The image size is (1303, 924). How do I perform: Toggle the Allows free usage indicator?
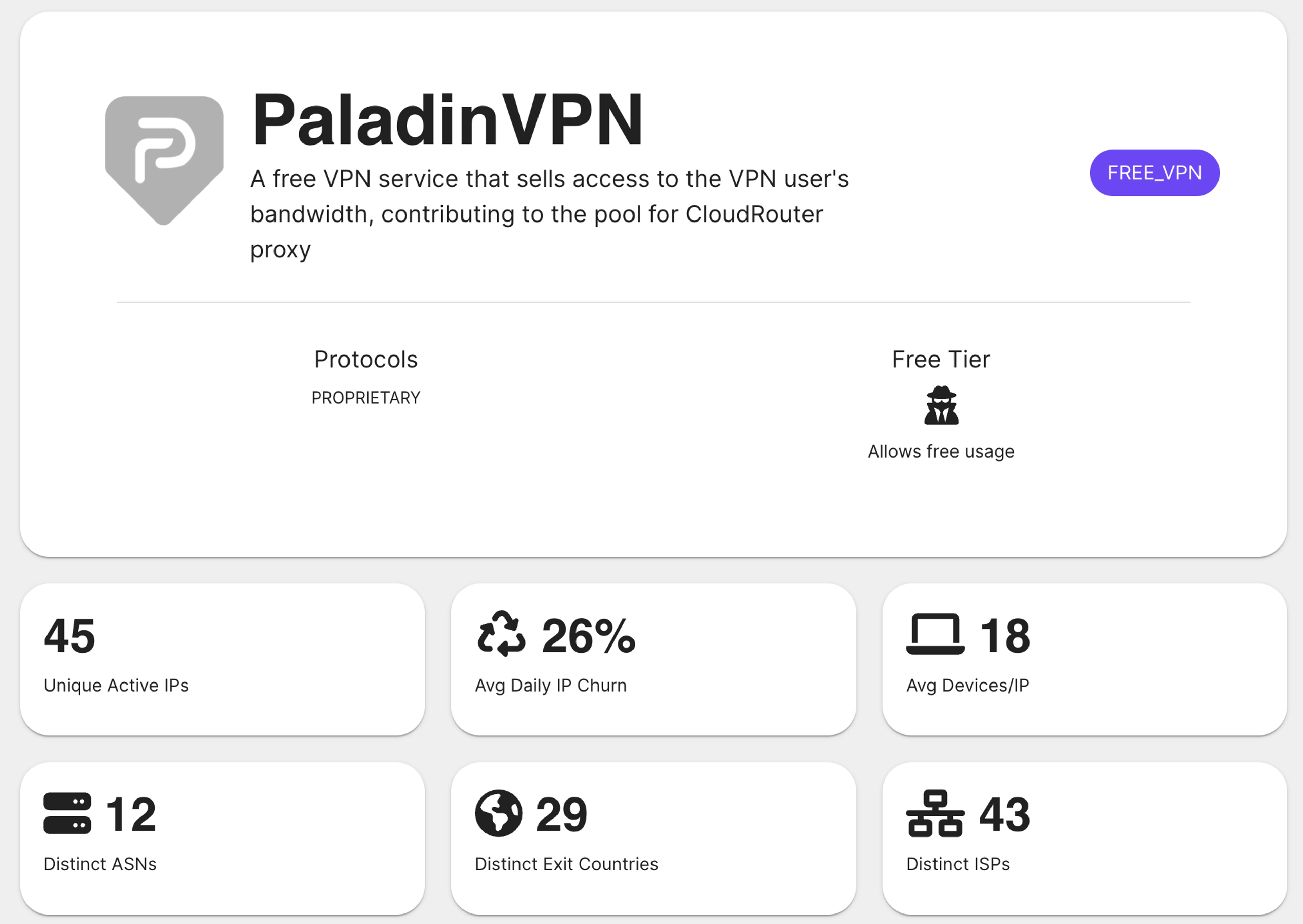point(940,451)
